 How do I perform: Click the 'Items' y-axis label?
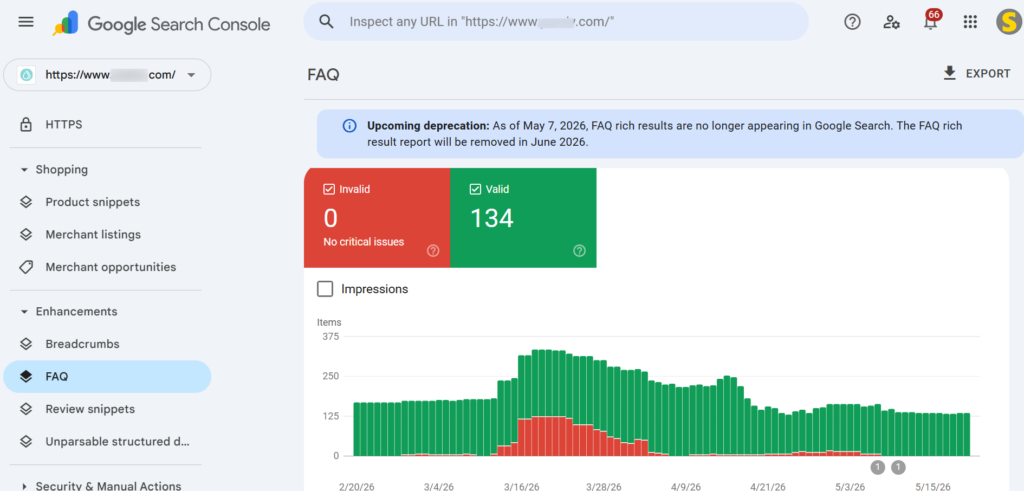tap(329, 322)
